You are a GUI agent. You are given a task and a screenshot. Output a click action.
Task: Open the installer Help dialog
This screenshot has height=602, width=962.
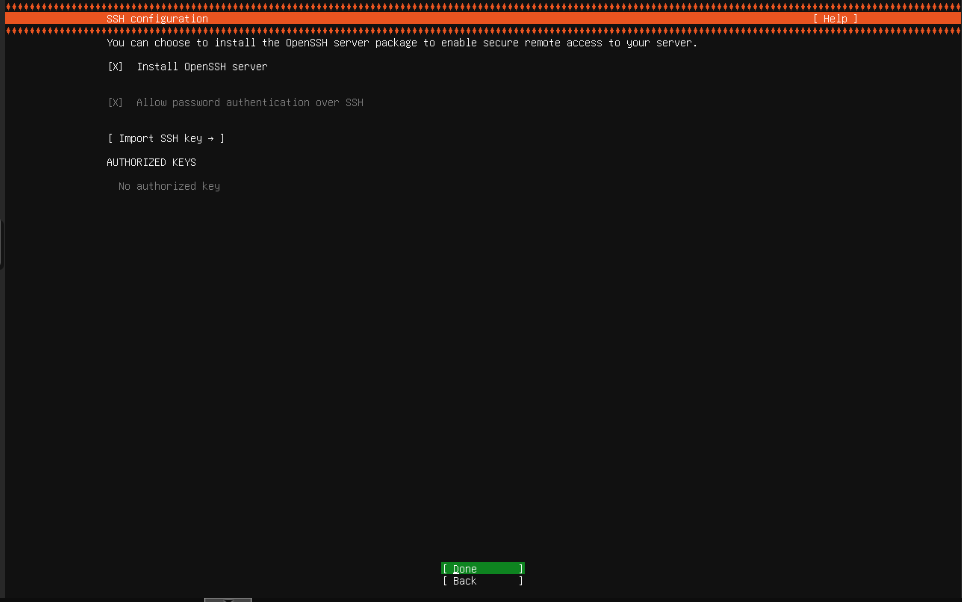[834, 18]
